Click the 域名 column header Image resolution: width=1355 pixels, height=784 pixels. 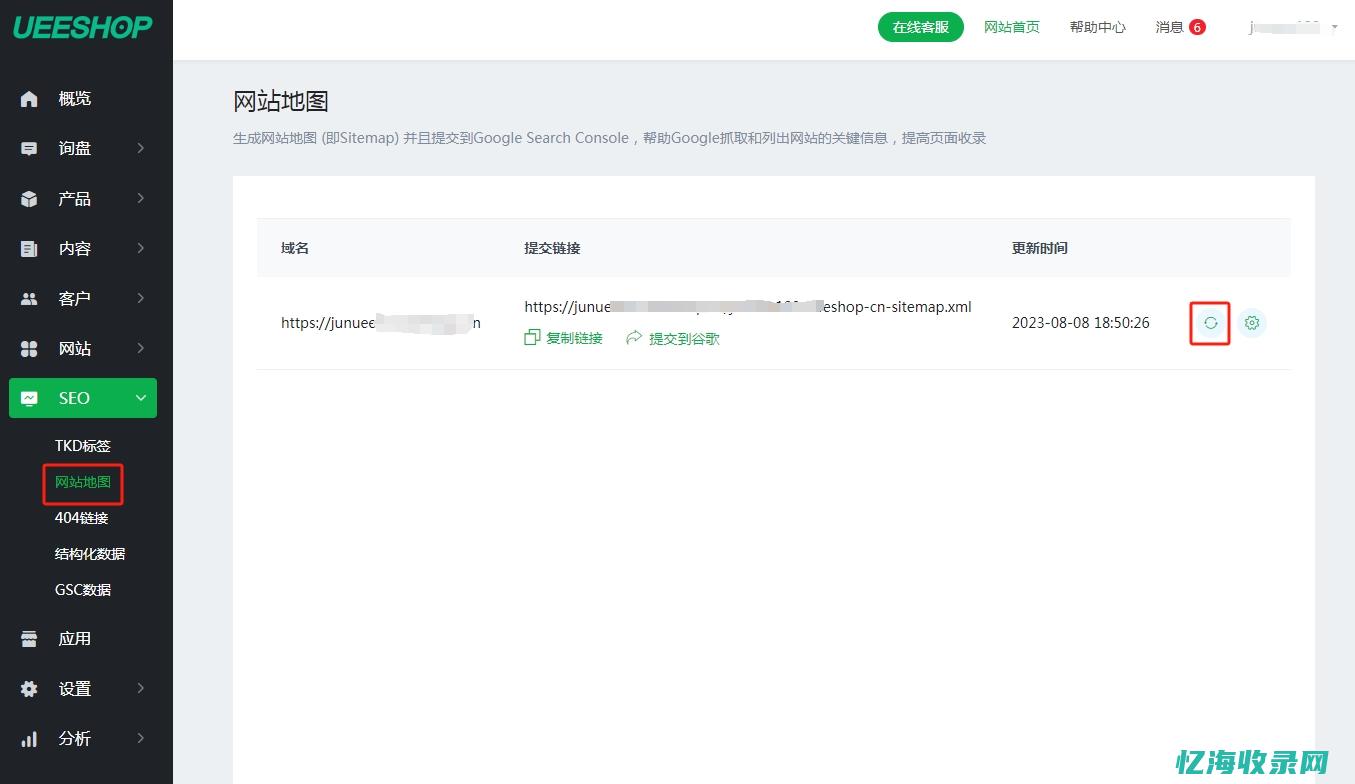pyautogui.click(x=295, y=248)
